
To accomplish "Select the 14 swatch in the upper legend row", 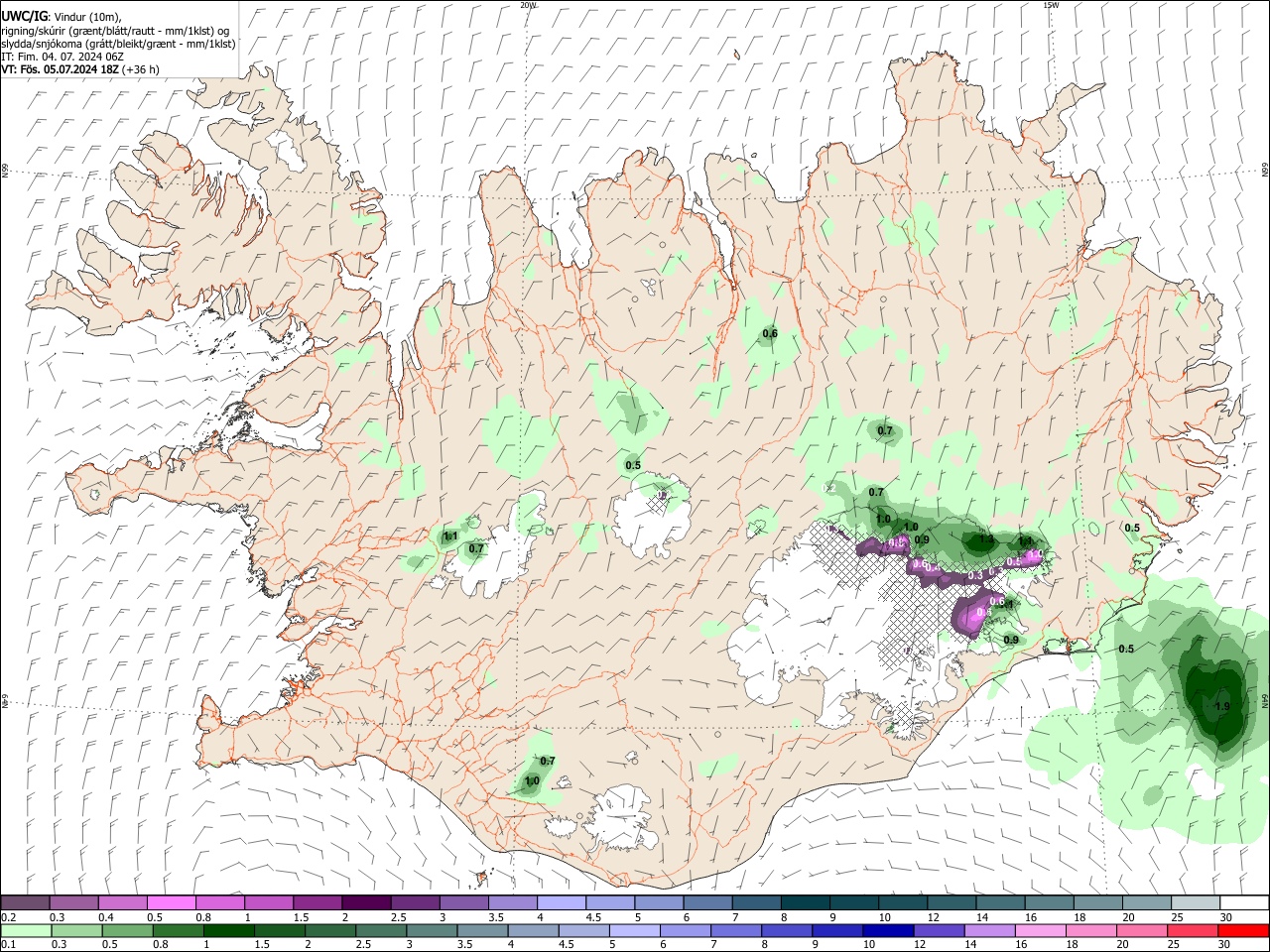I will pyautogui.click(x=999, y=902).
